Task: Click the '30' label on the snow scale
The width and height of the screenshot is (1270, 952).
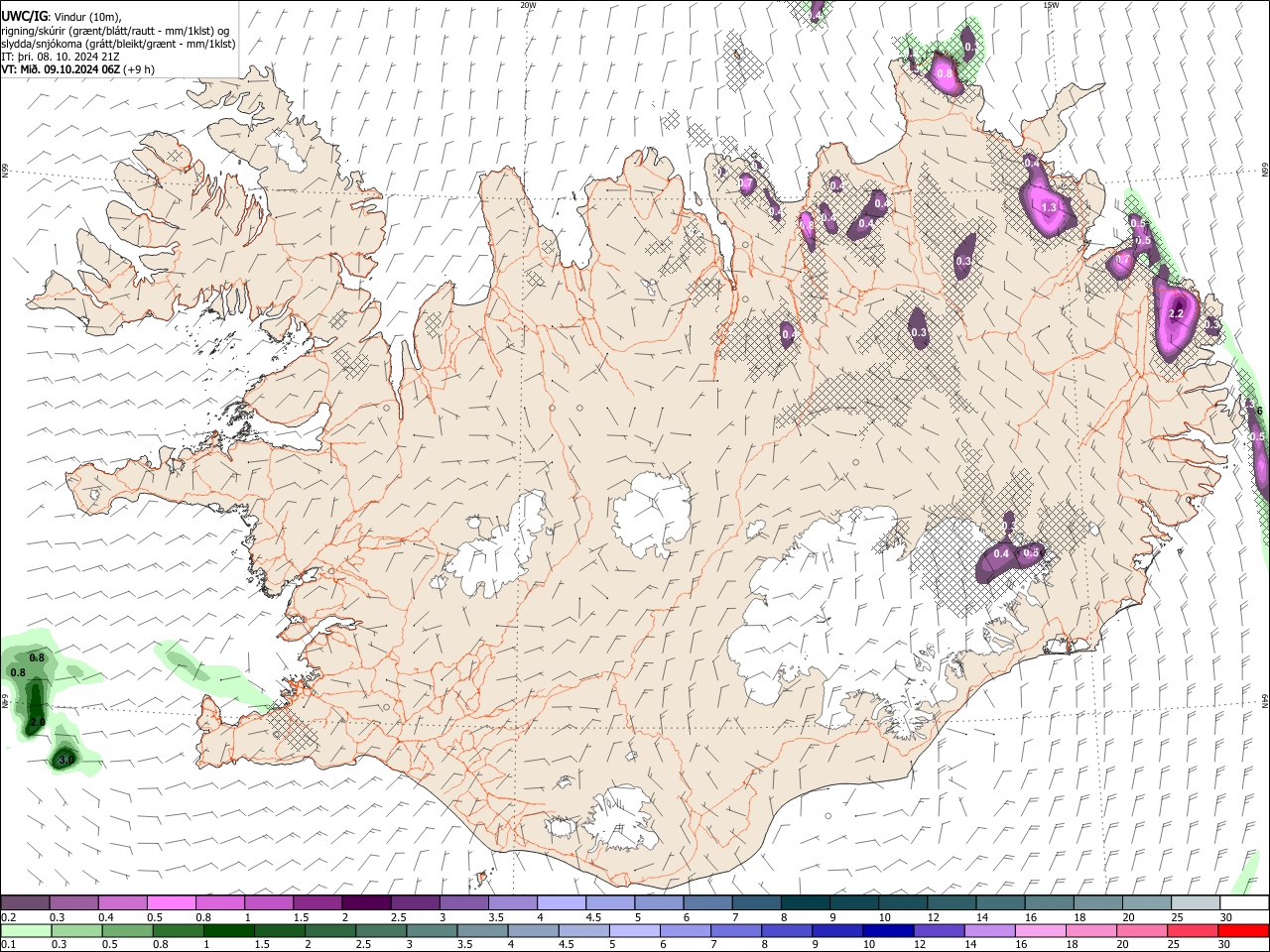Action: coord(1225,917)
